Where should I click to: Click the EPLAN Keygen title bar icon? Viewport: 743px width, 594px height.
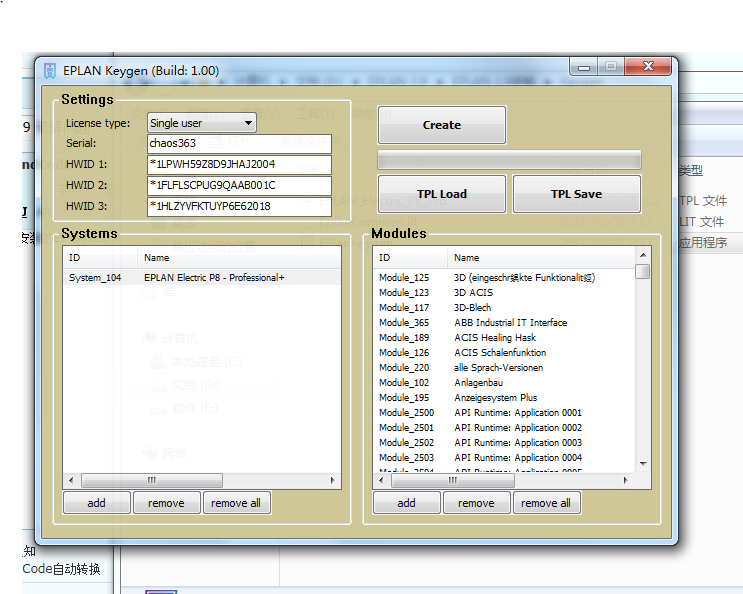pos(49,71)
